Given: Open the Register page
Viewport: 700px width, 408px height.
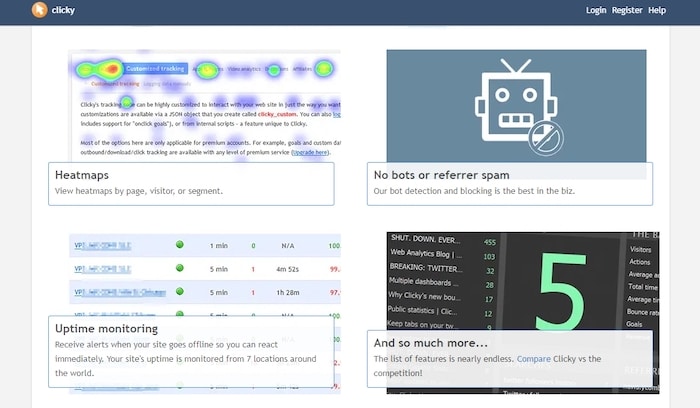Looking at the screenshot, I should (x=627, y=10).
